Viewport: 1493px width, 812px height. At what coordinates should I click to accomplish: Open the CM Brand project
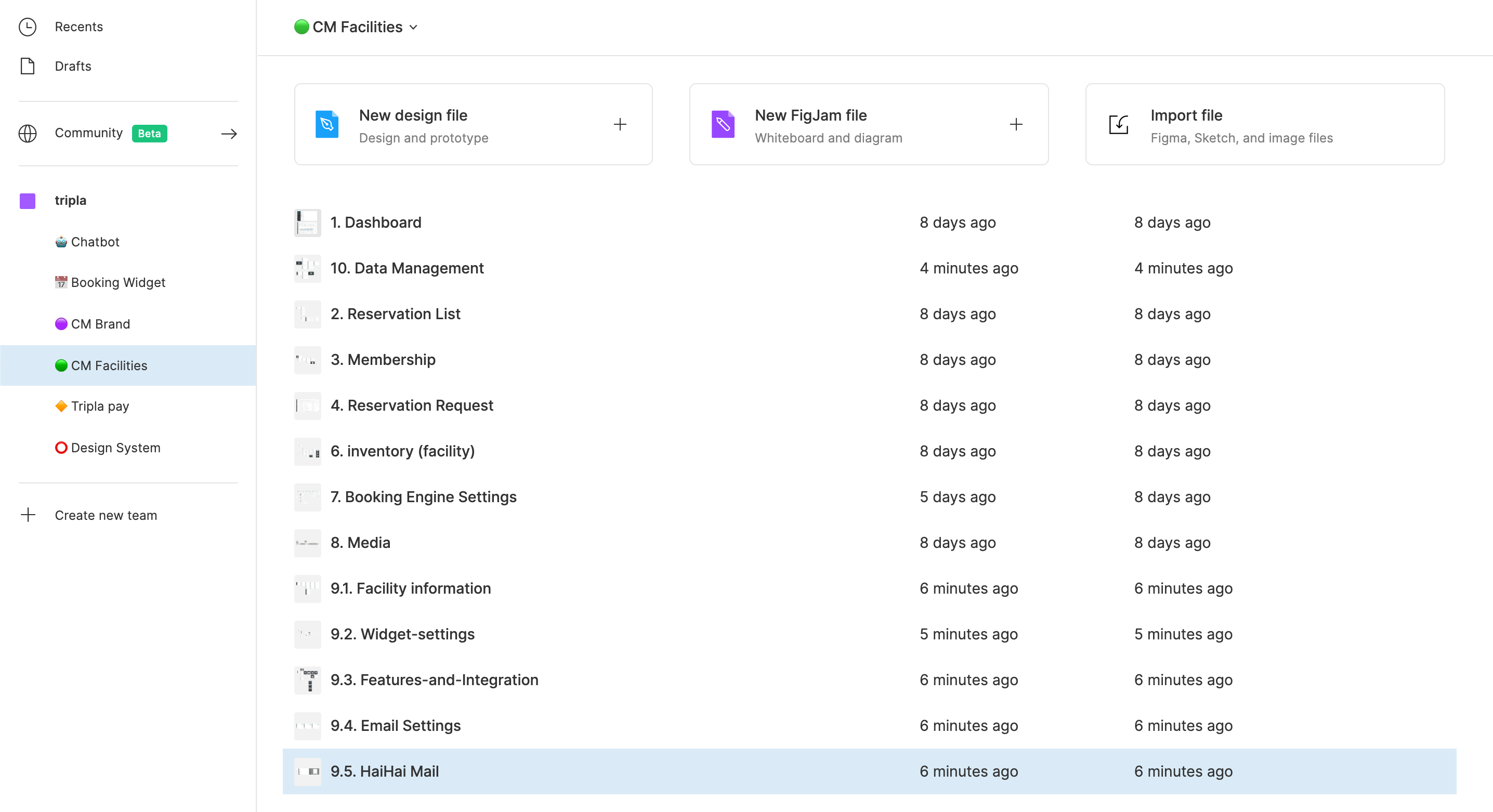tap(100, 324)
